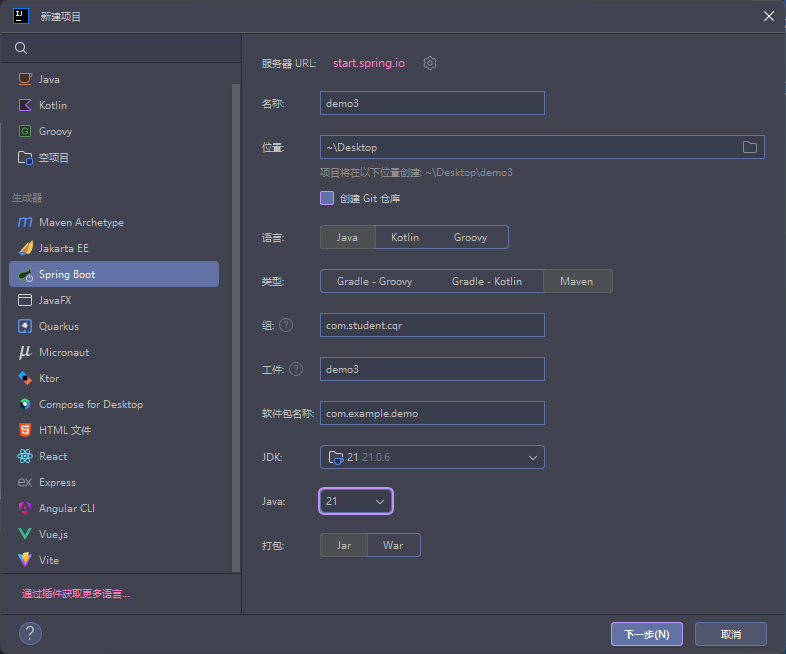Viewport: 786px width, 654px height.
Task: Click the 下一步(N) button
Action: tap(647, 634)
